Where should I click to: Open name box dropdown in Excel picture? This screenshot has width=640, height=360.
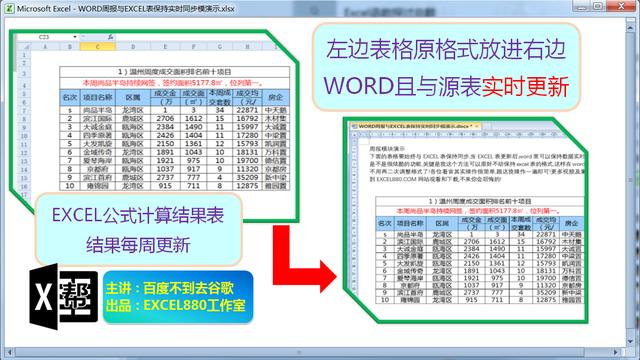click(75, 37)
